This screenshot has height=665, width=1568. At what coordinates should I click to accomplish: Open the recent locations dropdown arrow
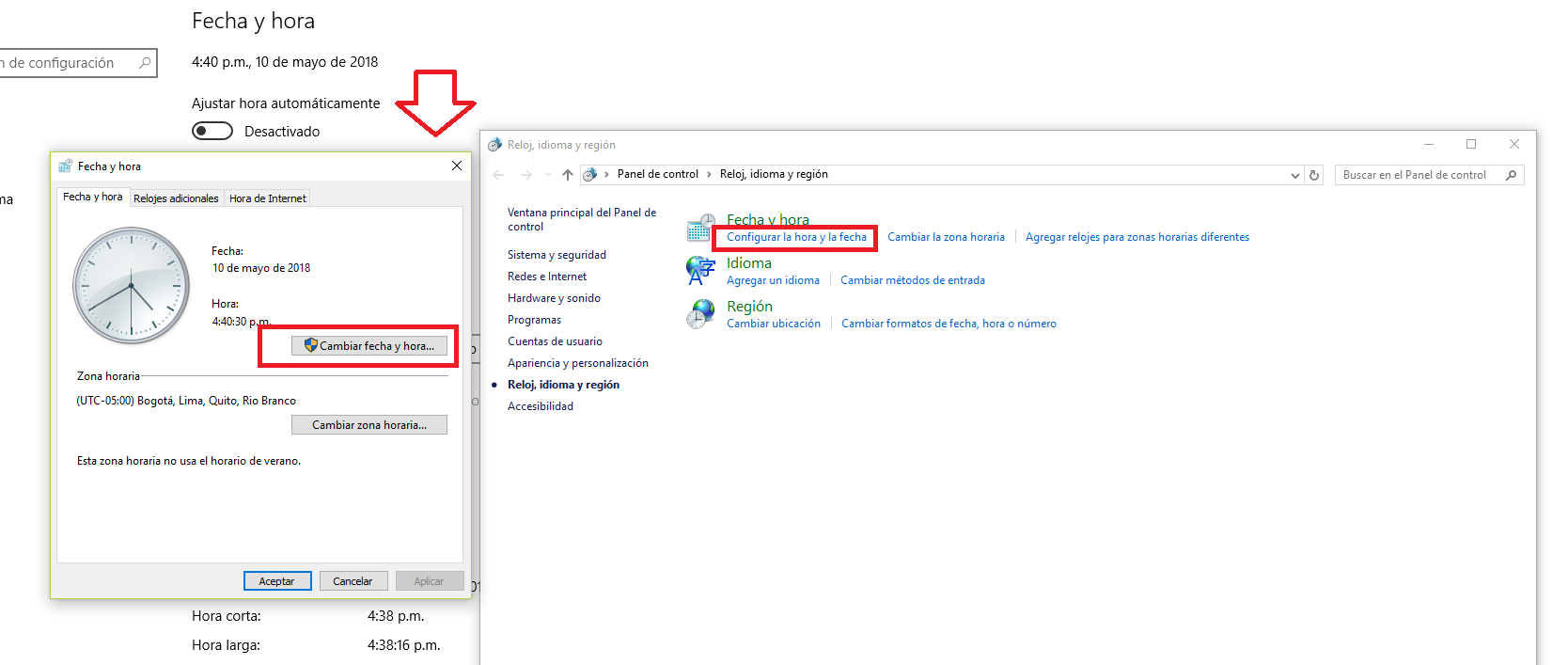548,175
